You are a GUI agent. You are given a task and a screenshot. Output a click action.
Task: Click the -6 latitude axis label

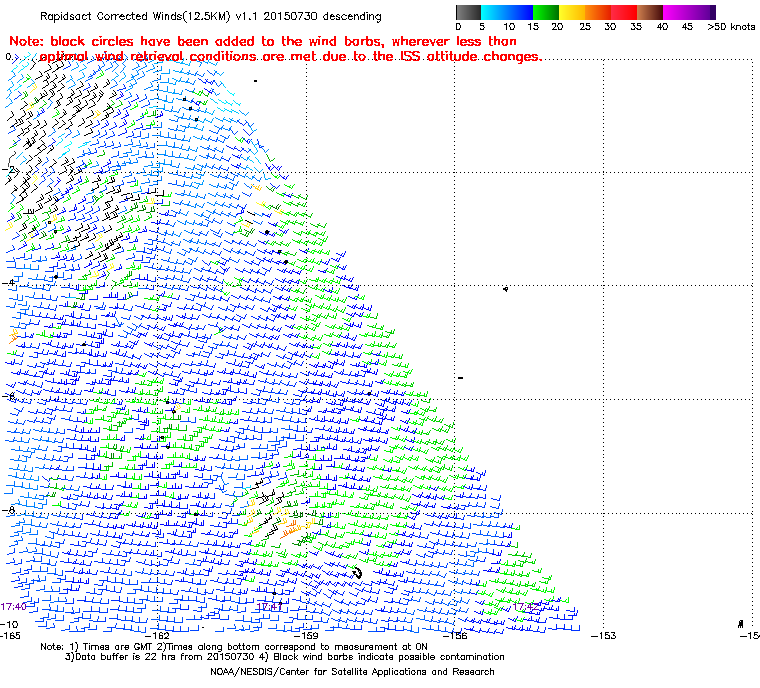9,397
